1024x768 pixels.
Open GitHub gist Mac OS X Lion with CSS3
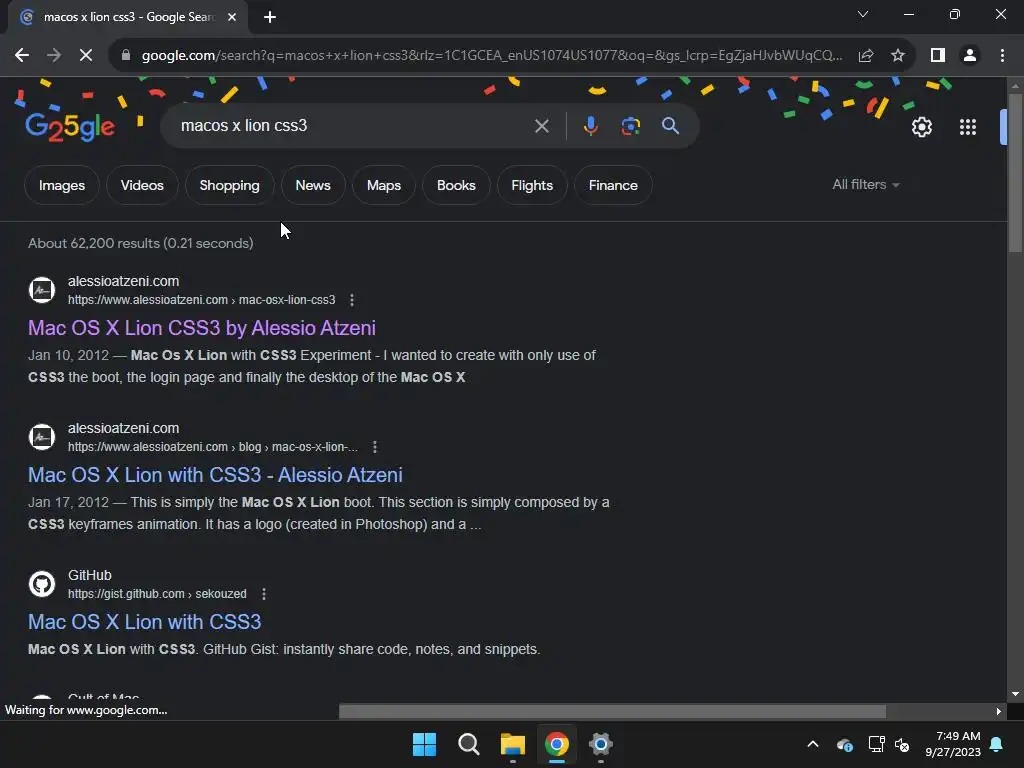coord(144,622)
